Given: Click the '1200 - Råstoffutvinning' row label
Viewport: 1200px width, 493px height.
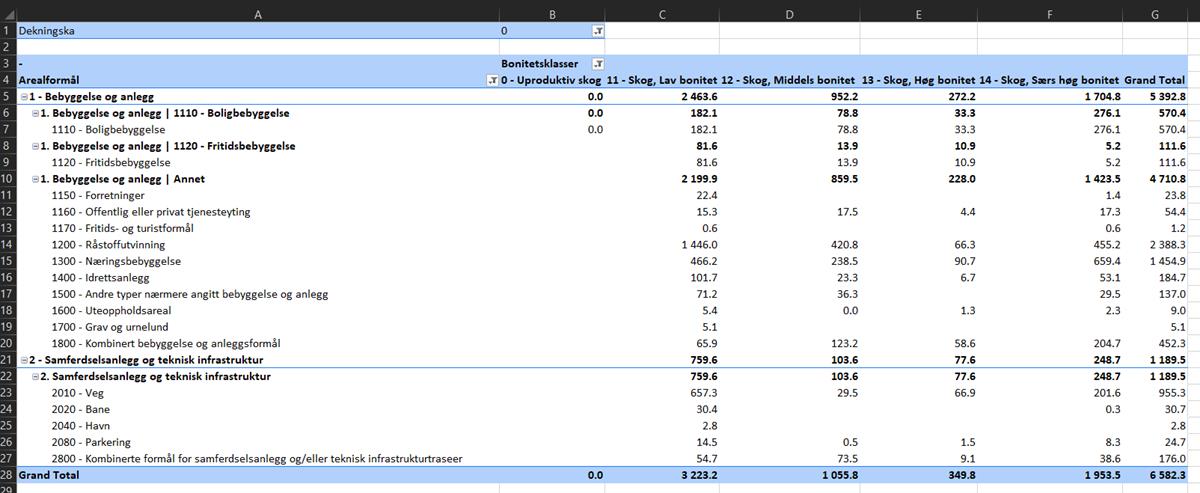Looking at the screenshot, I should coord(108,244).
